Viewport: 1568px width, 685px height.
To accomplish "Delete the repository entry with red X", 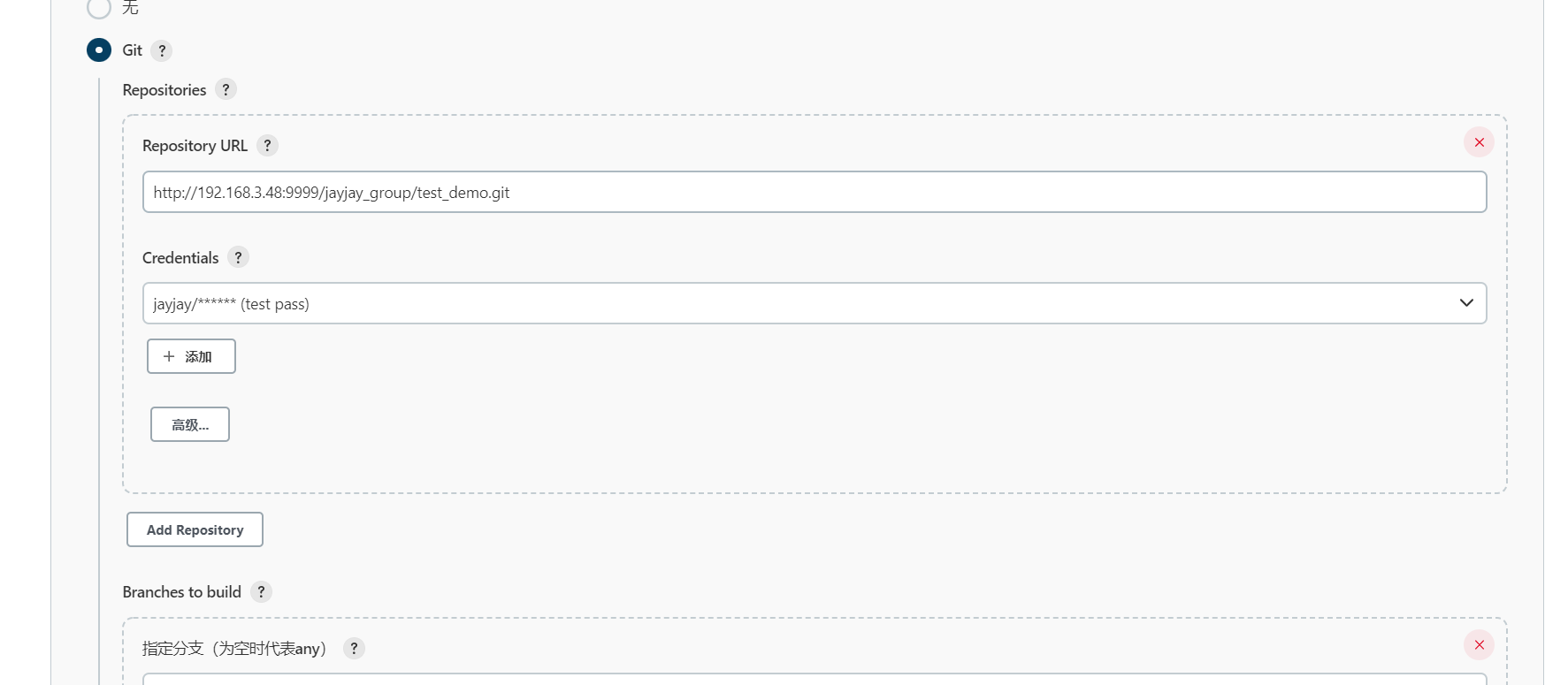I will click(1479, 142).
